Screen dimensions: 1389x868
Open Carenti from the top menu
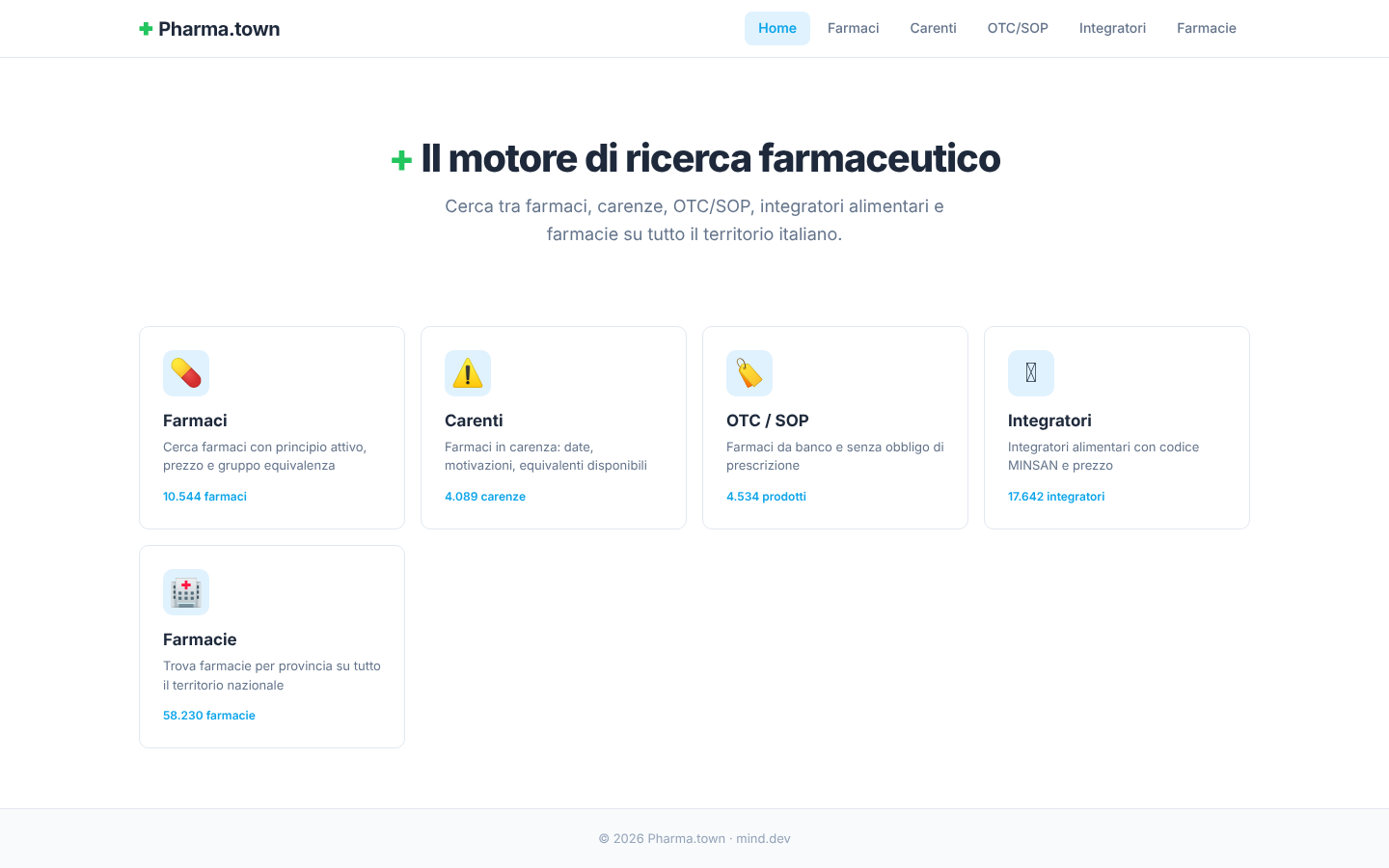tap(933, 28)
